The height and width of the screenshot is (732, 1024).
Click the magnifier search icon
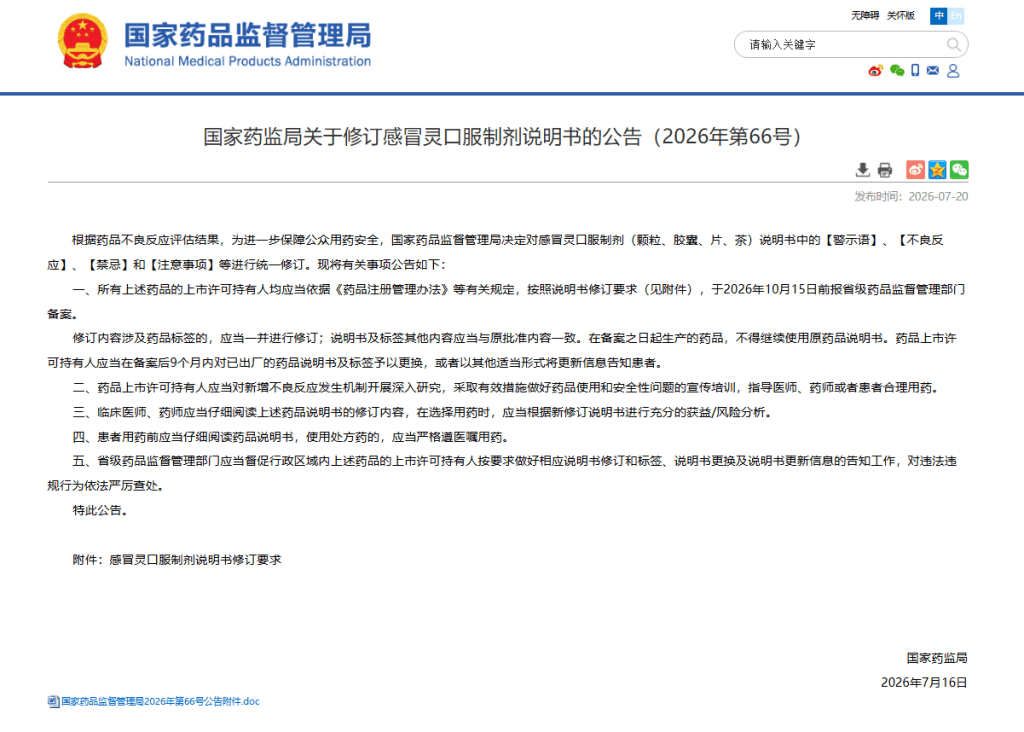(953, 44)
